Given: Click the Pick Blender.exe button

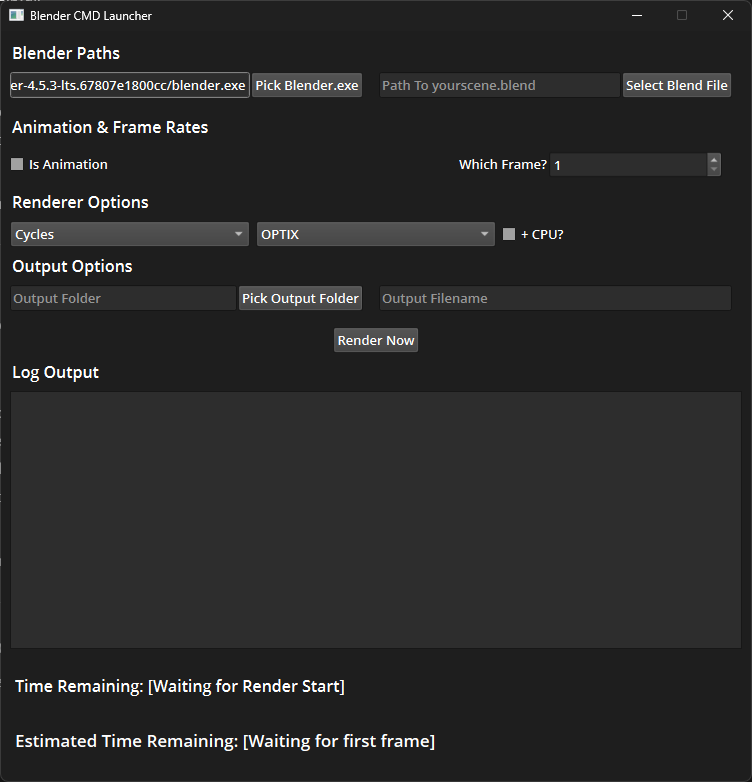Looking at the screenshot, I should pyautogui.click(x=307, y=85).
